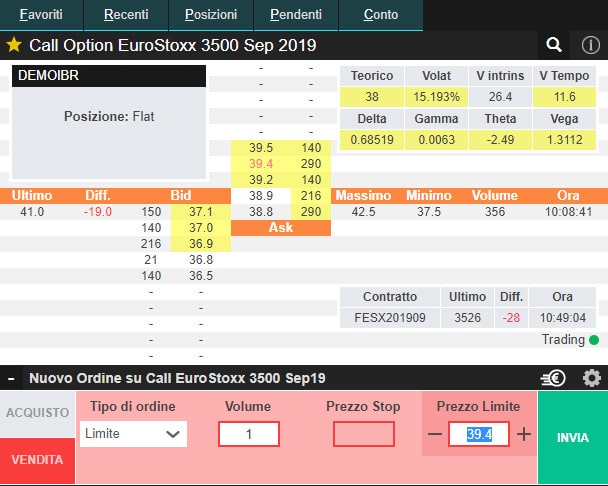Click the Prezzo Stop input field
This screenshot has height=486, width=608.
364,434
